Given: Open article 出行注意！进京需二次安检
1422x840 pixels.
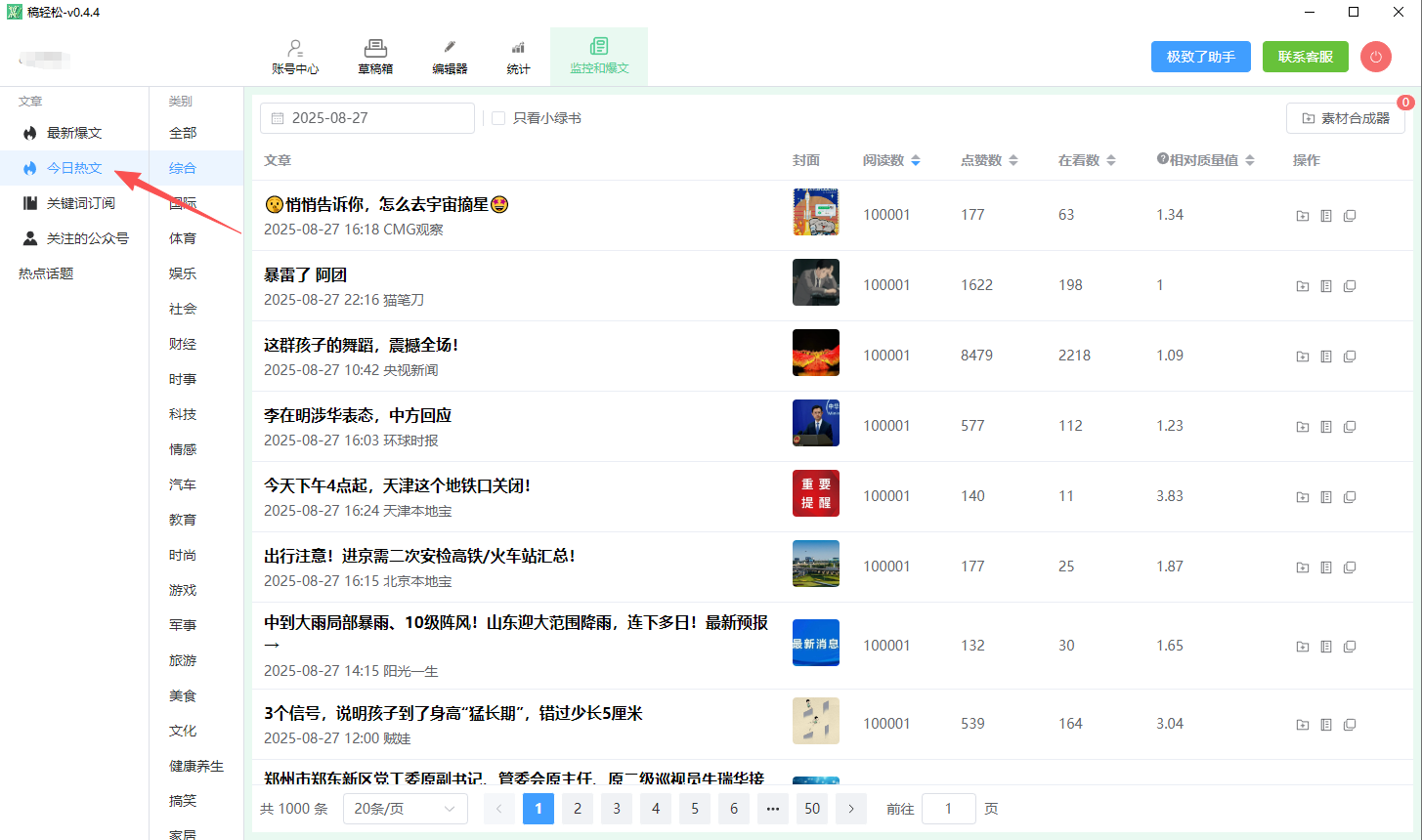Looking at the screenshot, I should [x=419, y=557].
